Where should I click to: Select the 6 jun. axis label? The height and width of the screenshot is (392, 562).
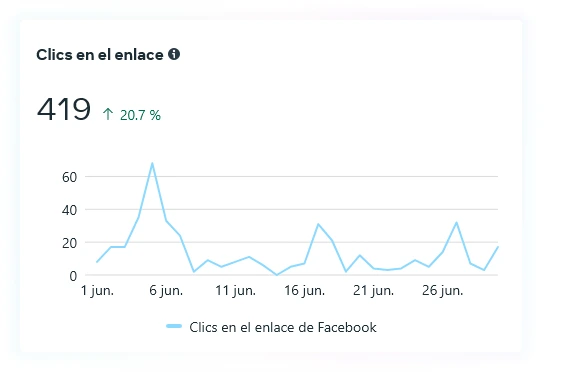(166, 291)
